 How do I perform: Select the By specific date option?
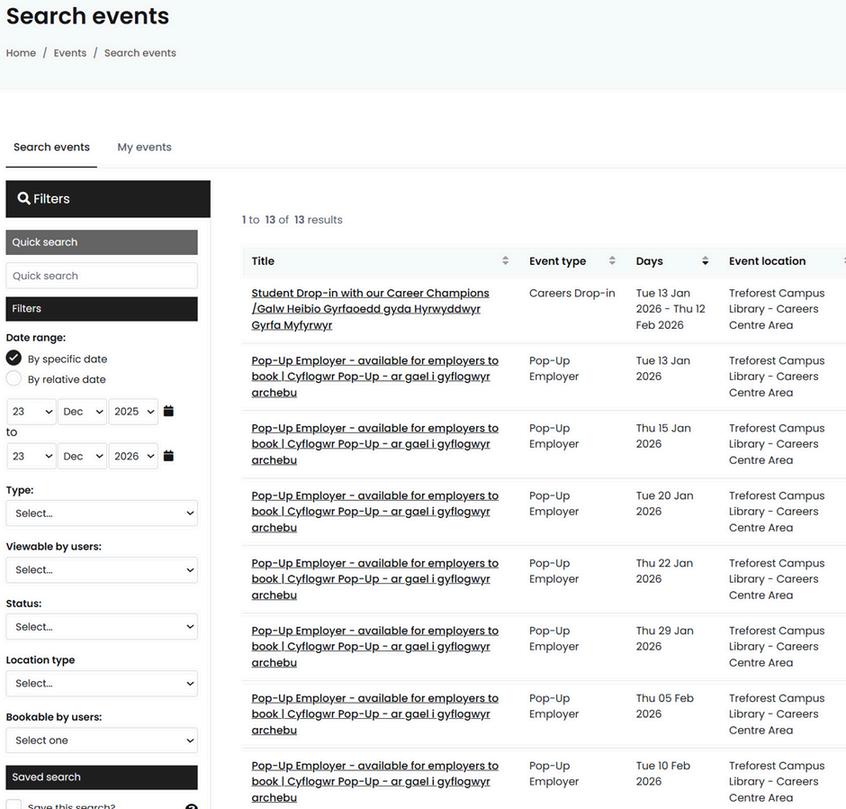pos(14,358)
